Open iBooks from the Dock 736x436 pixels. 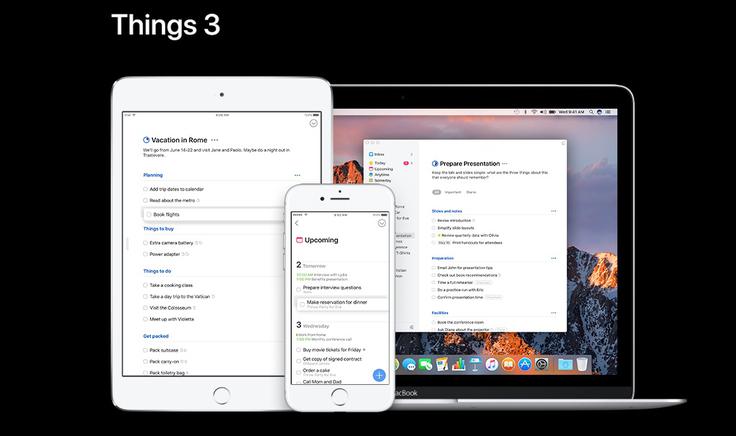(x=508, y=365)
